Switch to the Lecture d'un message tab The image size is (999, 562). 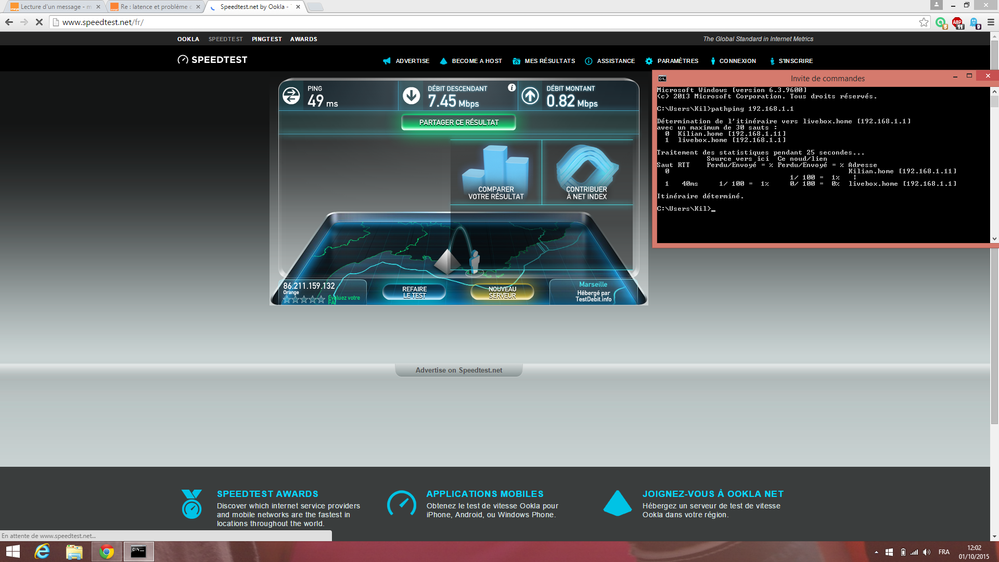(x=55, y=6)
